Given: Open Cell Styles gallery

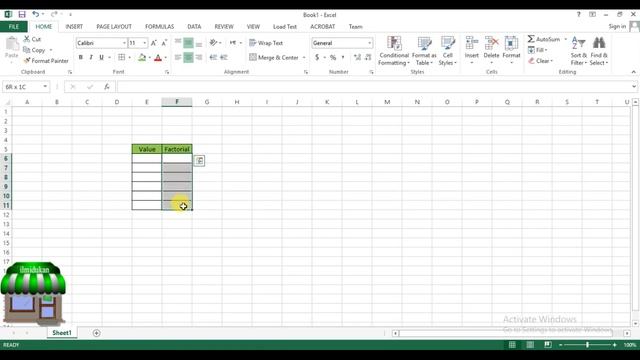Looking at the screenshot, I should 448,51.
